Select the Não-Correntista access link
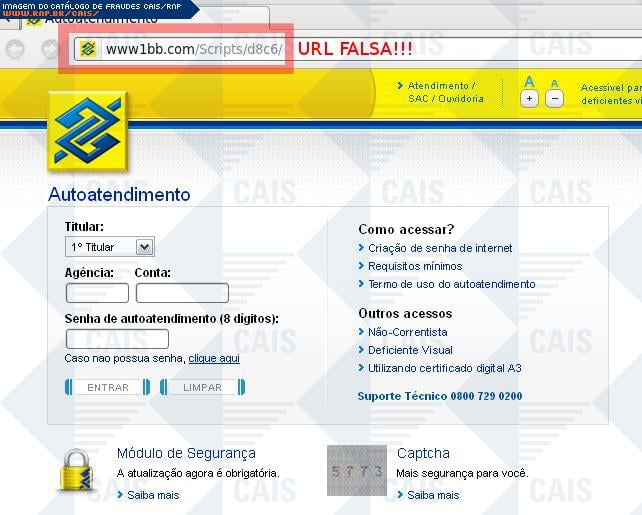This screenshot has width=642, height=515. pos(408,332)
